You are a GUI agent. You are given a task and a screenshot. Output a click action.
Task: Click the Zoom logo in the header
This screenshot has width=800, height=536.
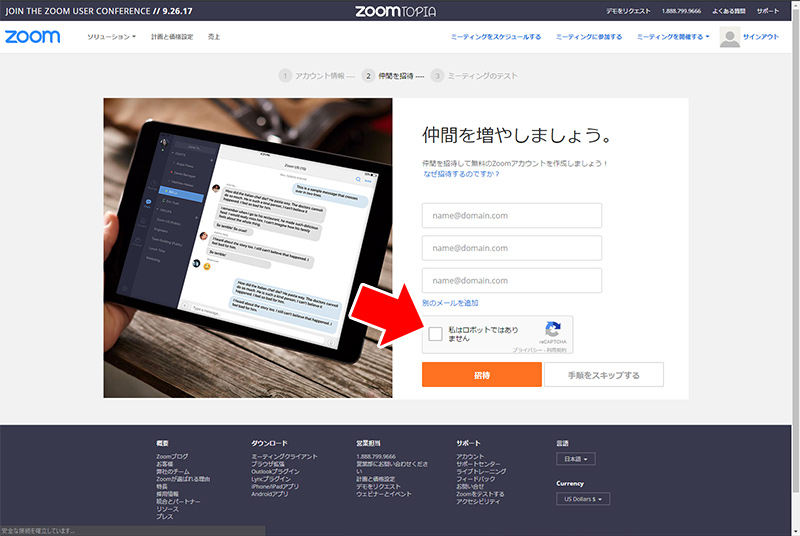point(32,37)
